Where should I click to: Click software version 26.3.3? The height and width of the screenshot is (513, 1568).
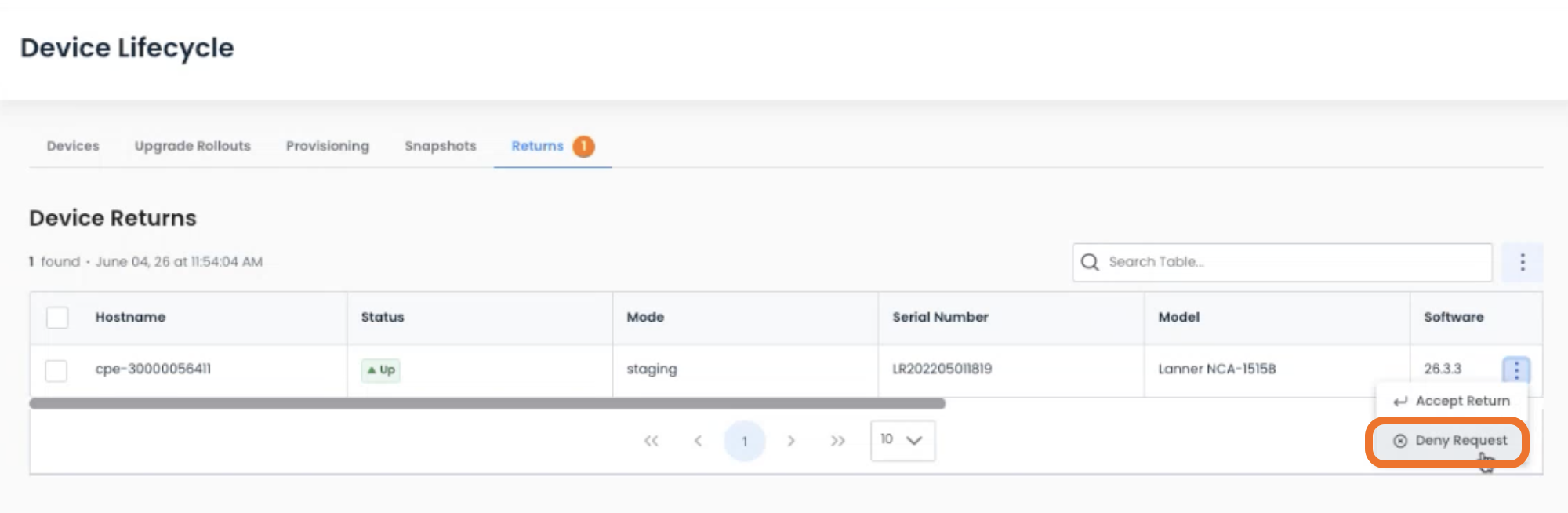(x=1443, y=369)
